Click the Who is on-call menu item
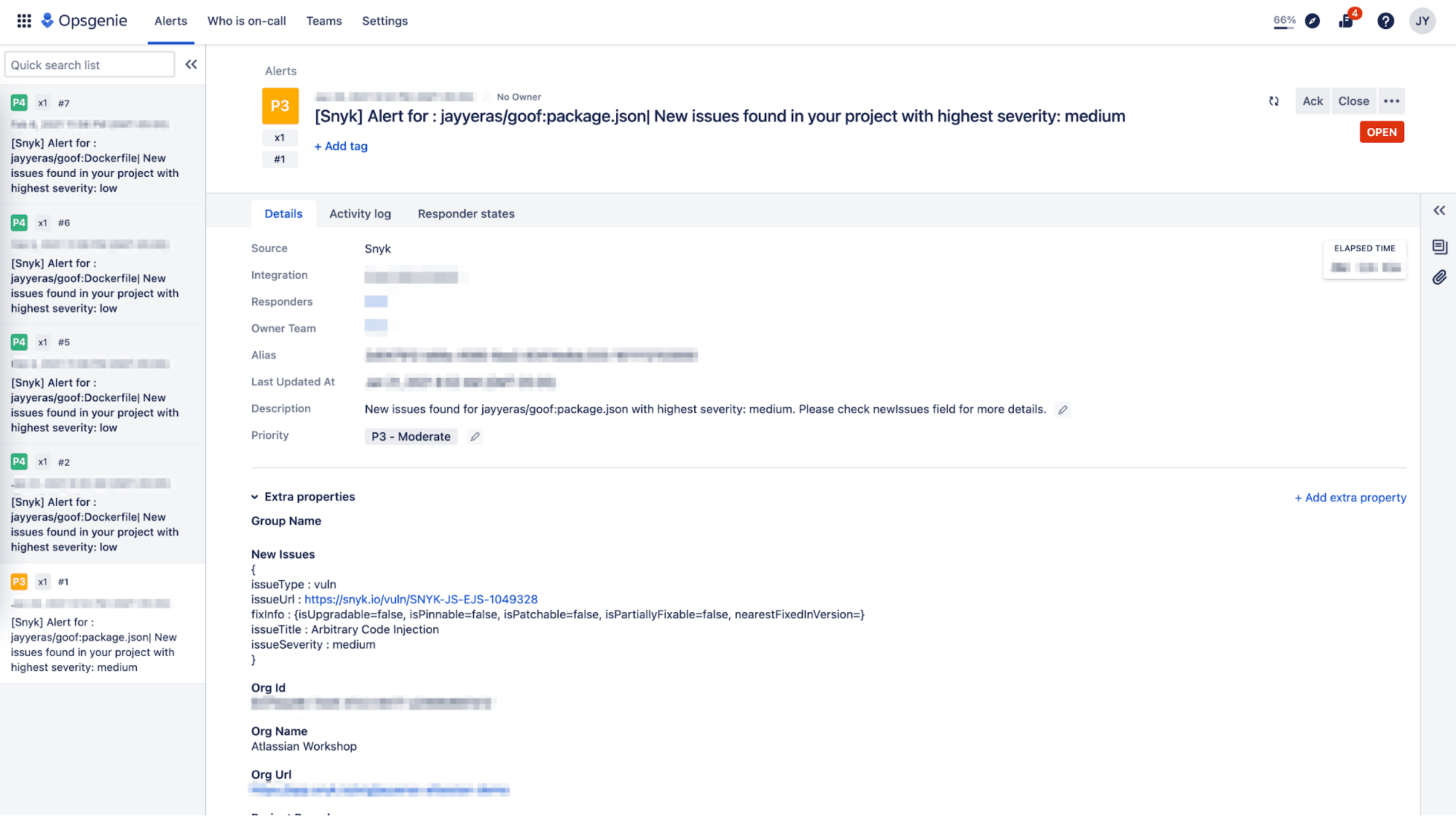The height and width of the screenshot is (816, 1456). pyautogui.click(x=246, y=21)
